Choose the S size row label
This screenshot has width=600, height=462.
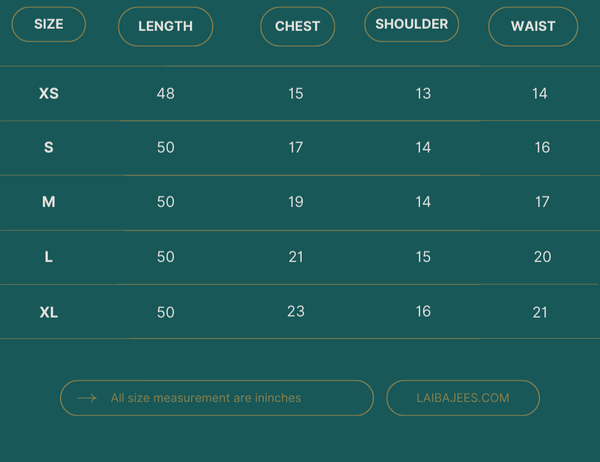[49, 148]
